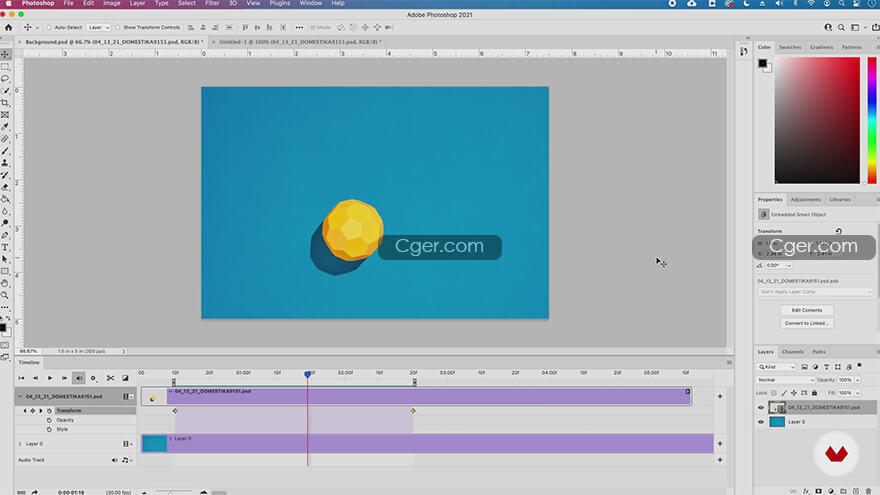Click the split at playhead scissors icon
The image size is (880, 495).
coord(111,378)
